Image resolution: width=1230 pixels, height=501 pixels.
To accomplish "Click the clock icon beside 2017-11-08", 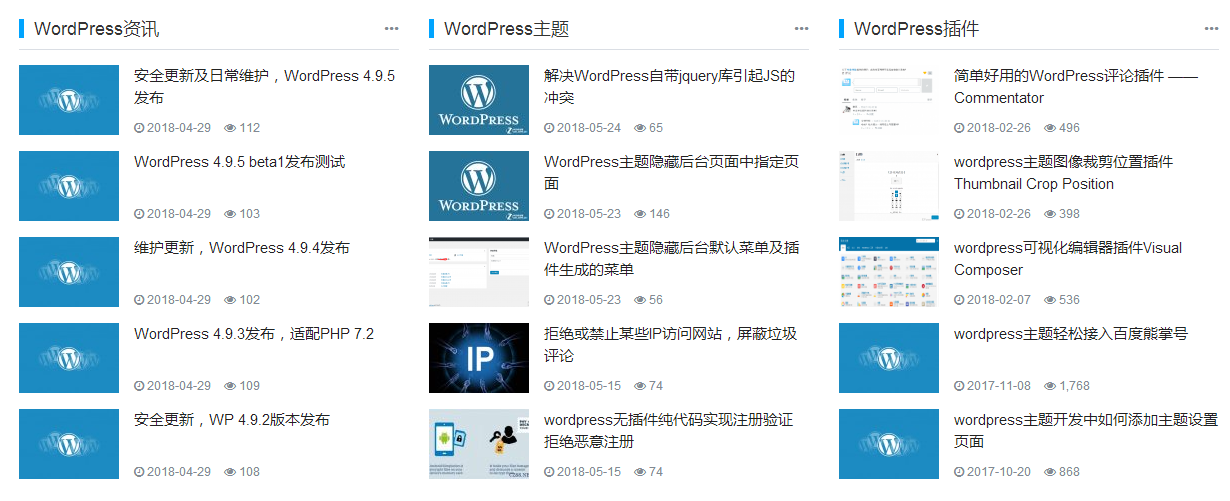I will click(x=959, y=386).
